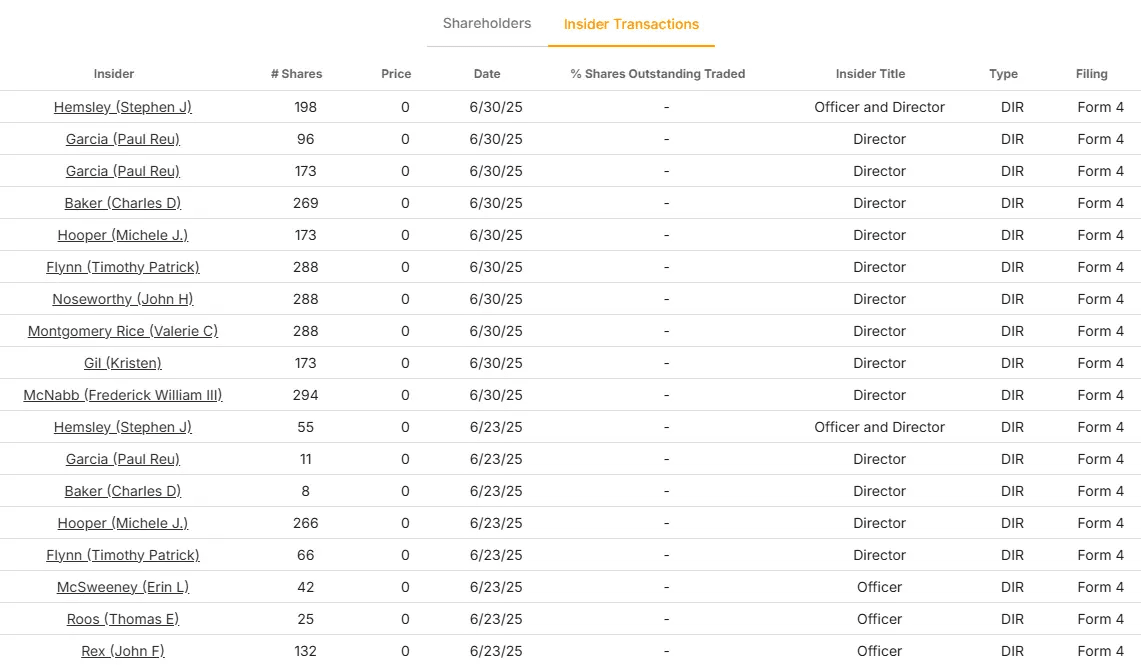Click the Insider Title column header

tap(870, 73)
